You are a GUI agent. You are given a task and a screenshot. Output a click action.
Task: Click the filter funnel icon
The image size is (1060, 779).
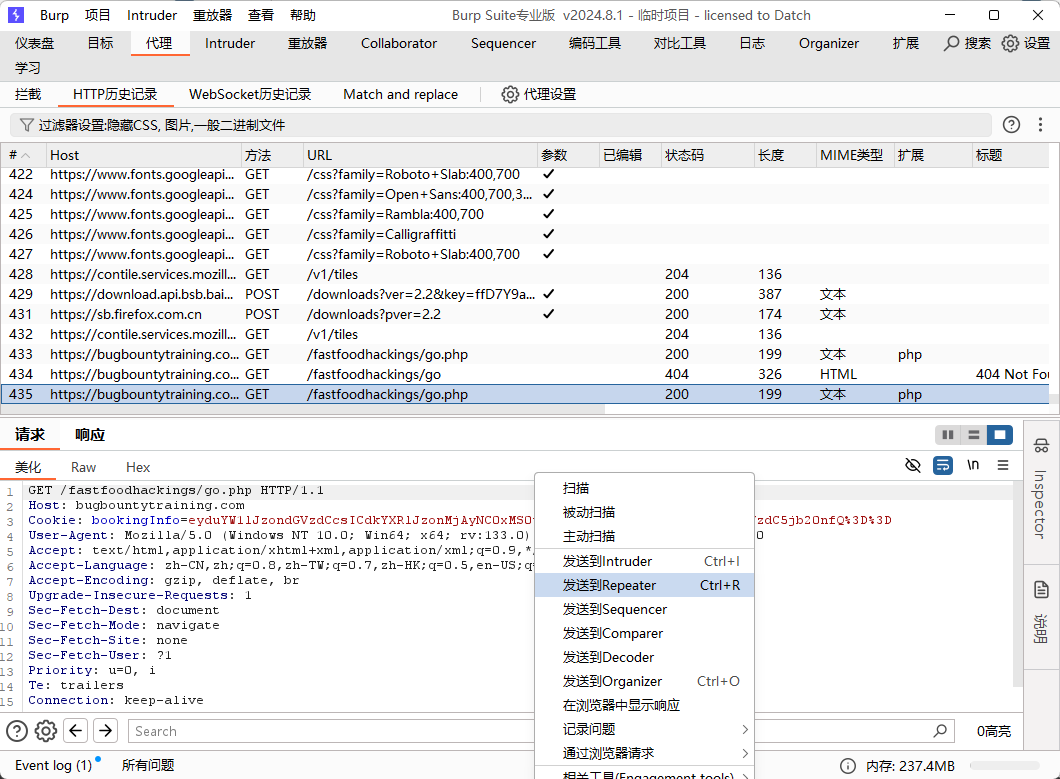click(26, 125)
